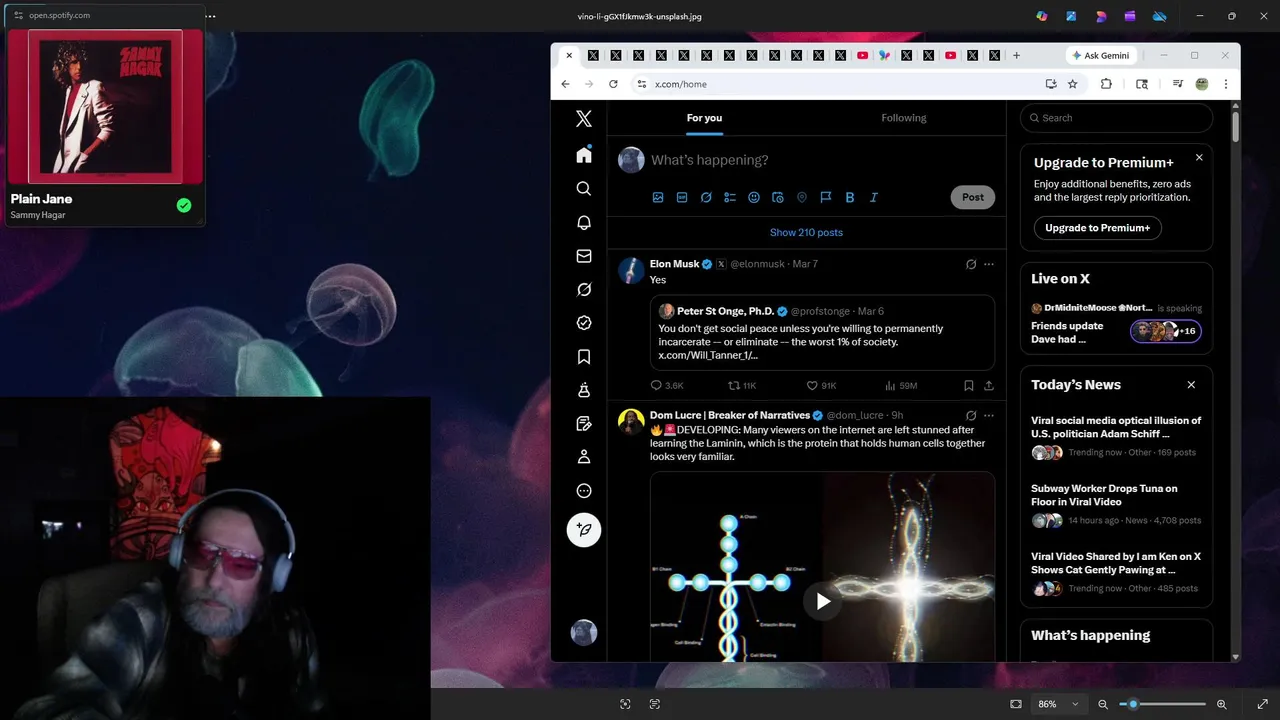
Task: Open Sammy Hagar album art thumbnail
Action: [x=105, y=106]
